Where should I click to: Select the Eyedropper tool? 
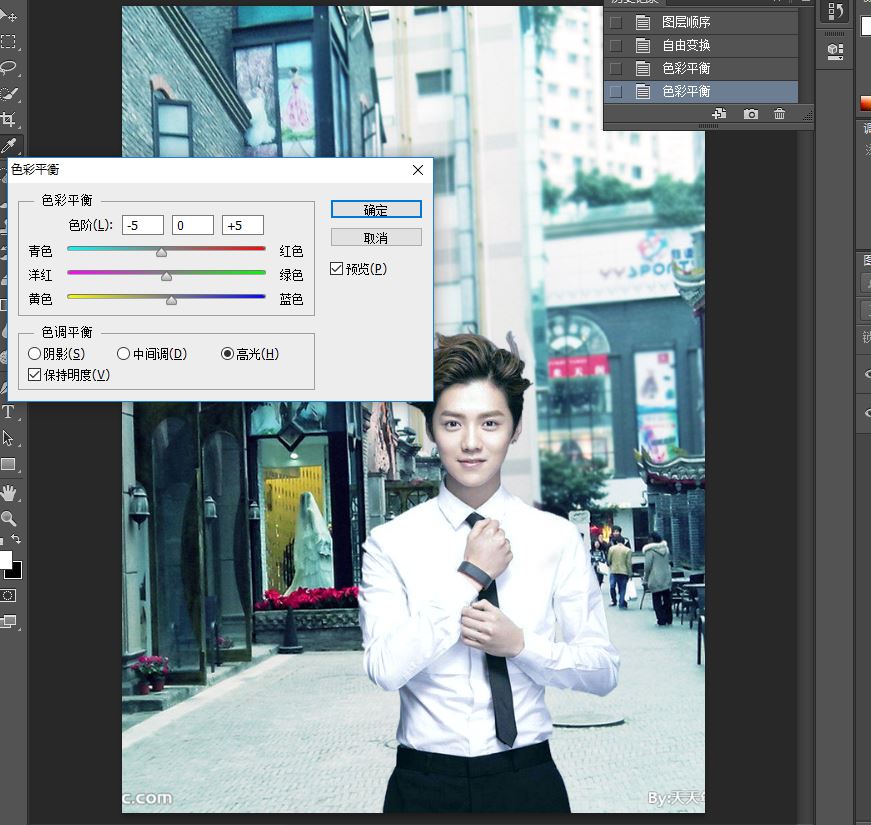coord(8,146)
